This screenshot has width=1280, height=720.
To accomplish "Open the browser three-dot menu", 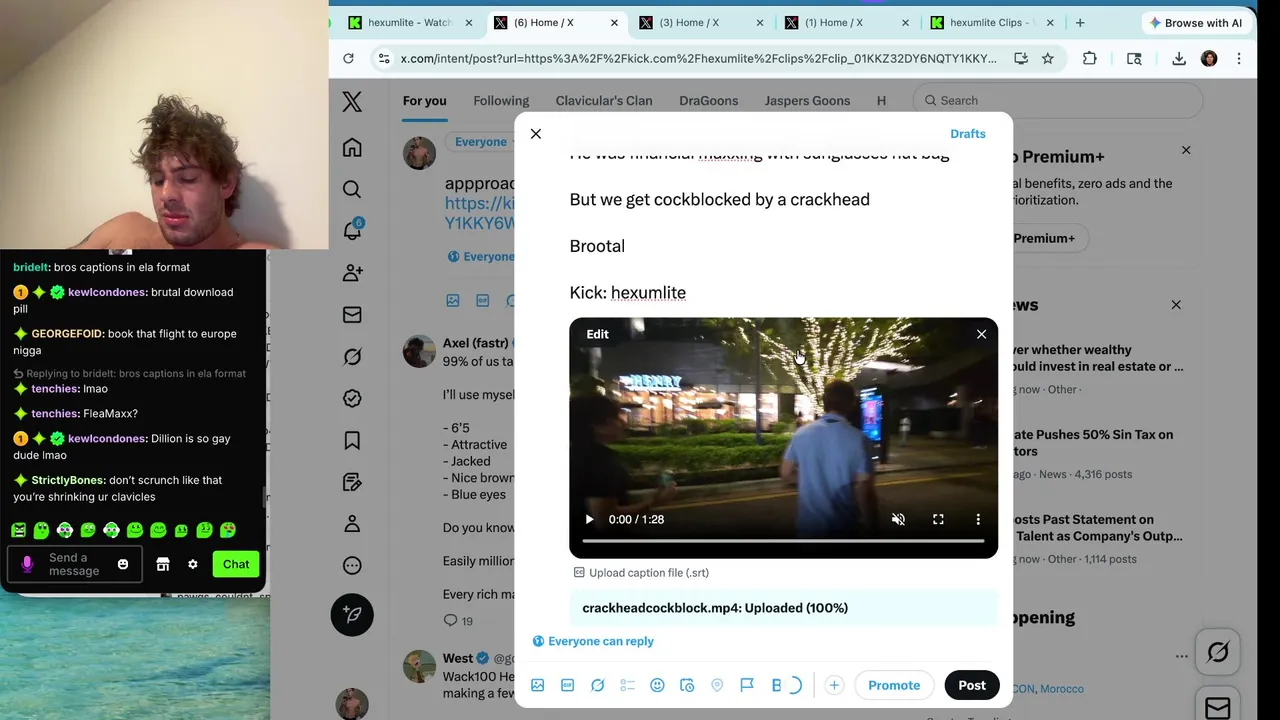I will [x=1239, y=58].
